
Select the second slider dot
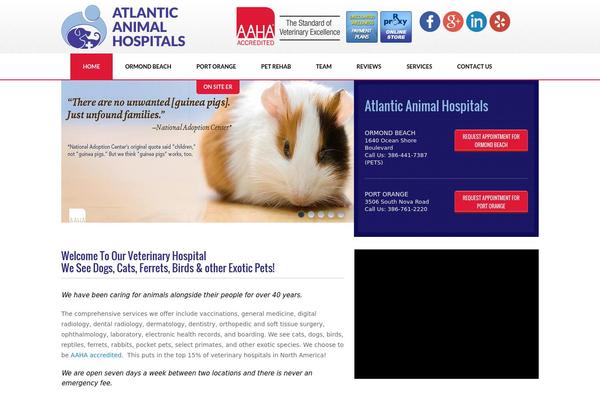pyautogui.click(x=311, y=215)
